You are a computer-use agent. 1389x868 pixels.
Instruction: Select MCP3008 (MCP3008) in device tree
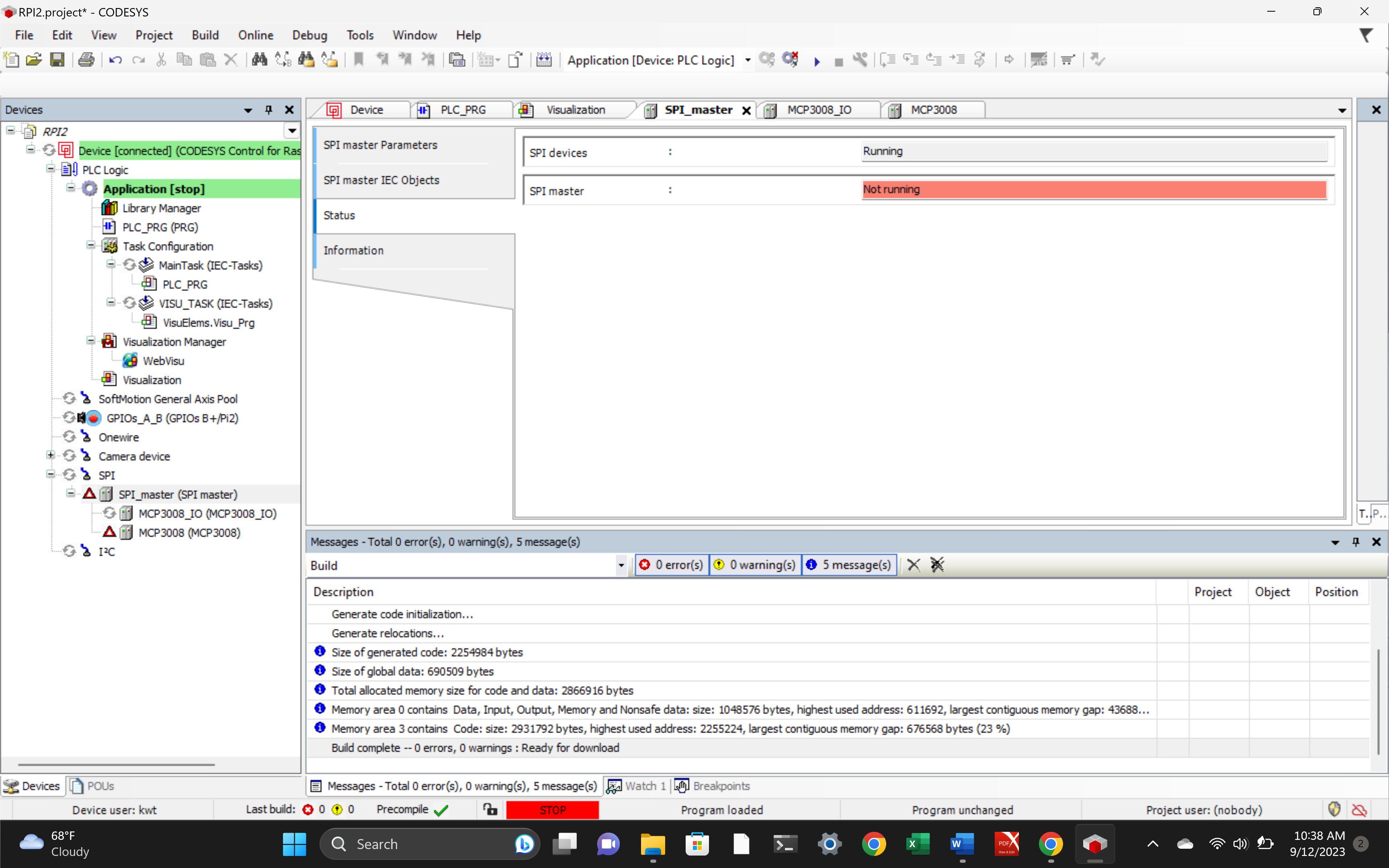pyautogui.click(x=189, y=533)
